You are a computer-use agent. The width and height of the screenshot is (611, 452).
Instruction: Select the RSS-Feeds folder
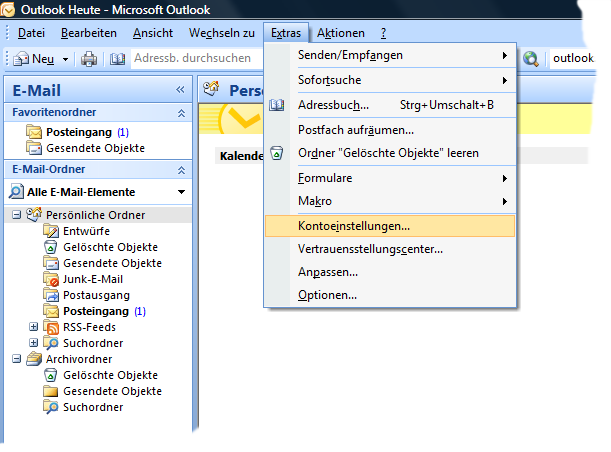[89, 327]
